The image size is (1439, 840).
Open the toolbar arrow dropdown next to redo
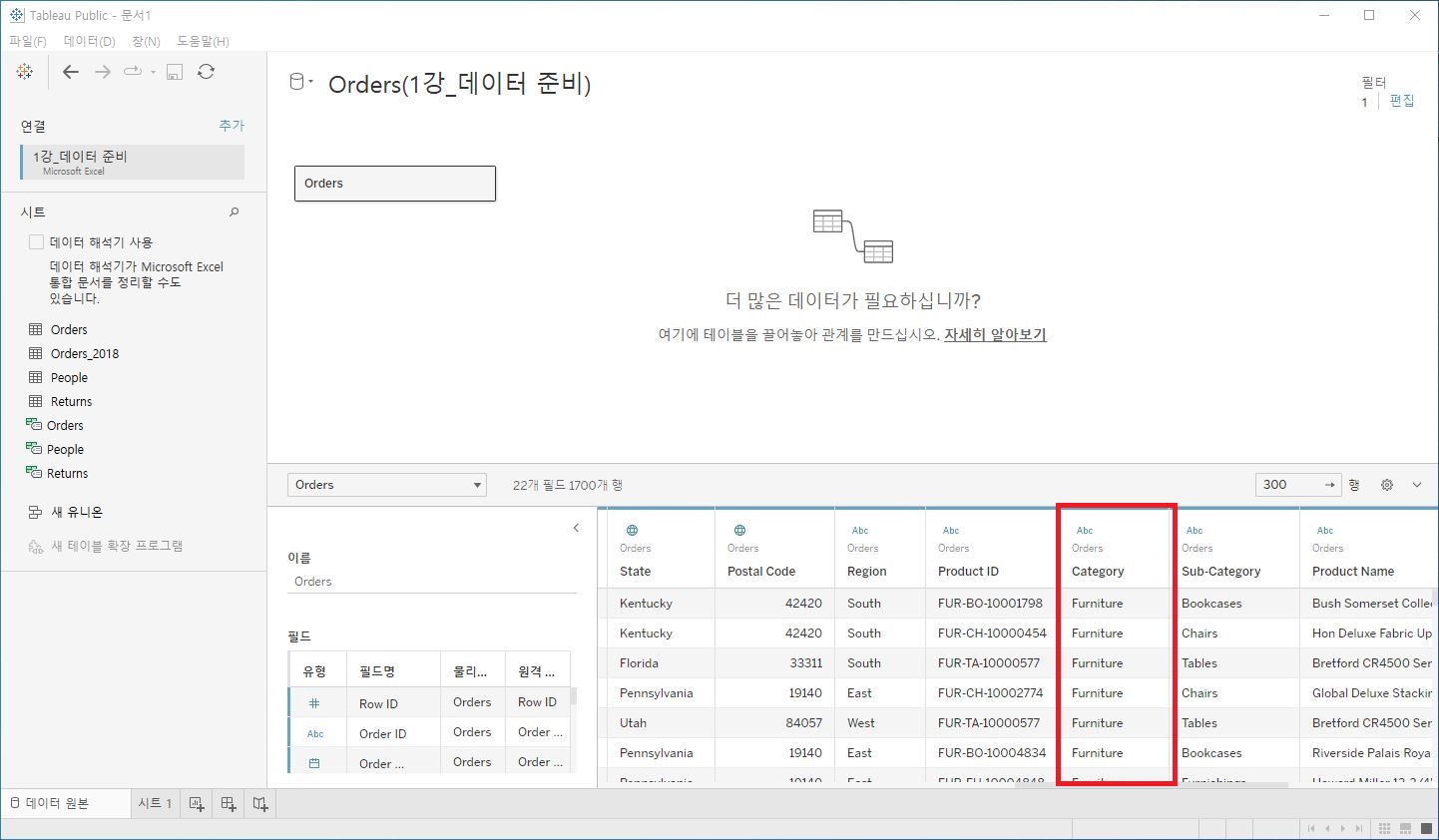pyautogui.click(x=153, y=72)
